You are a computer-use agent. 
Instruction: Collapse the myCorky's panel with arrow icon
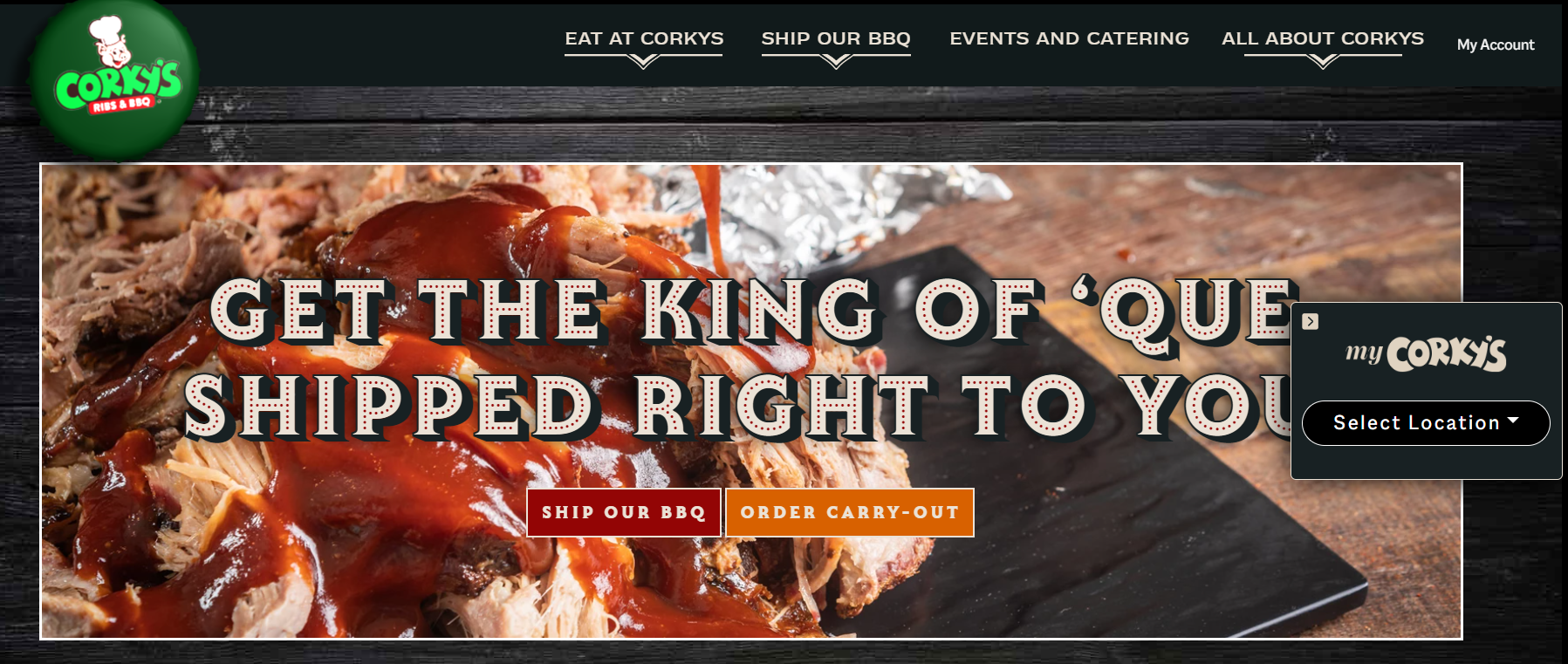pos(1310,321)
